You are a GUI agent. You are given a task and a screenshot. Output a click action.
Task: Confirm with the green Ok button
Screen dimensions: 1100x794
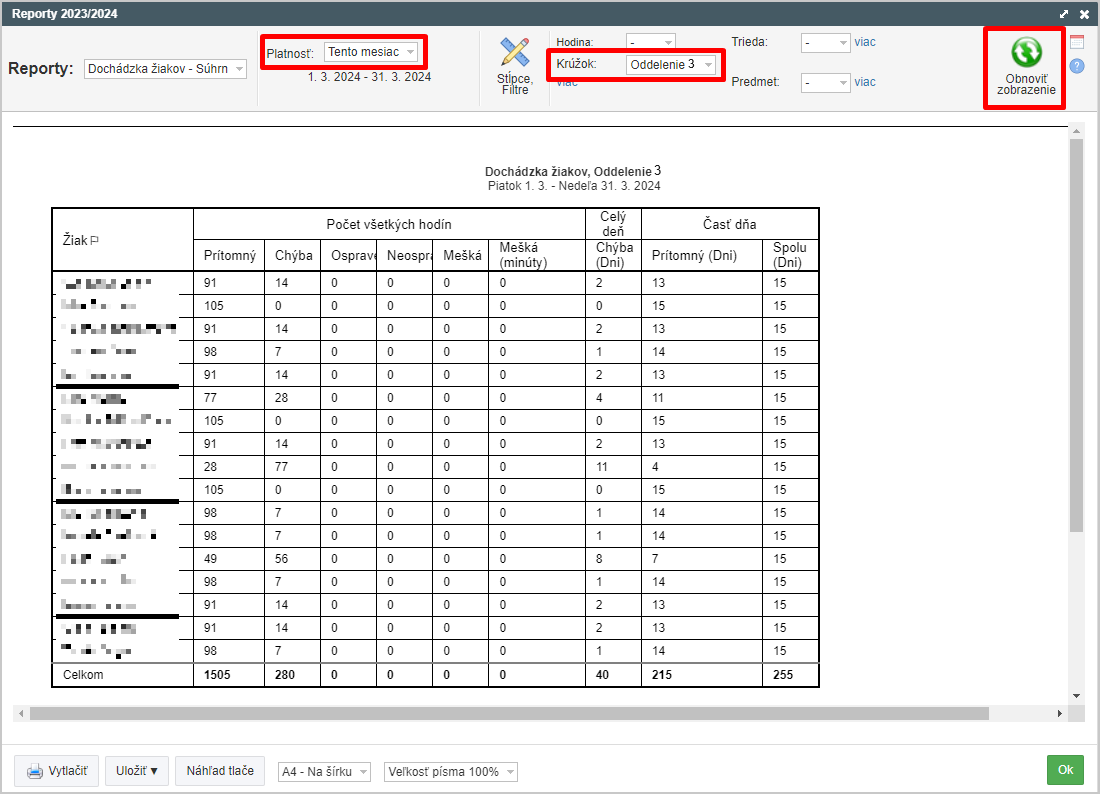pos(1065,770)
